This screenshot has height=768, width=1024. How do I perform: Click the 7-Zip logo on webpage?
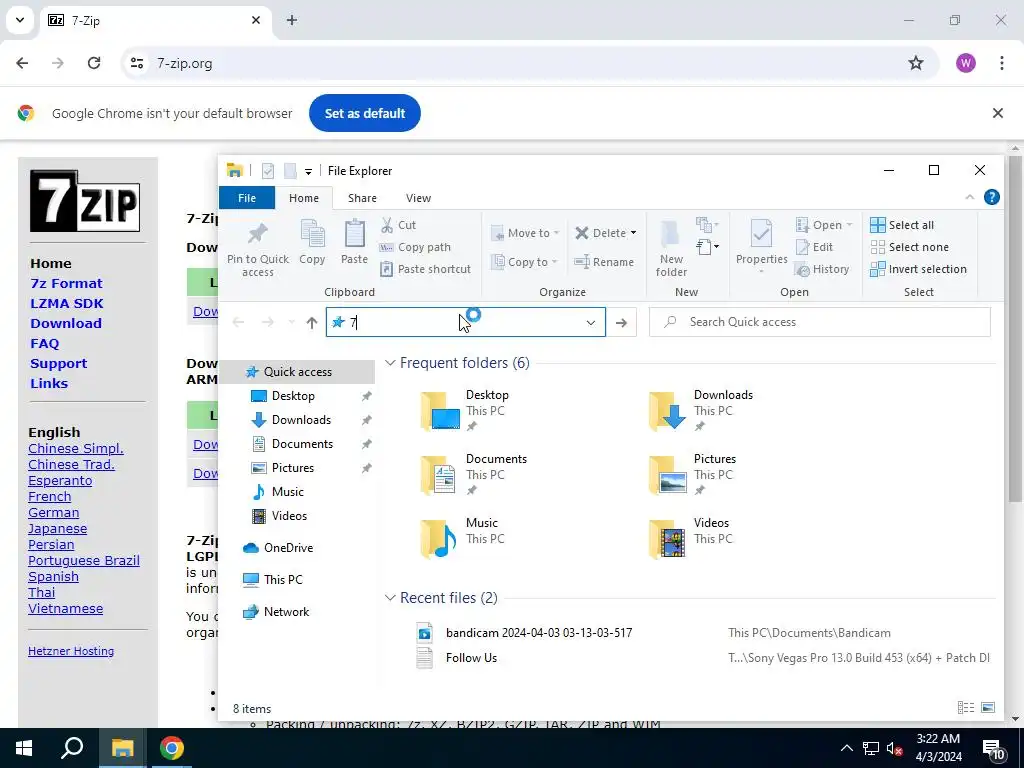[85, 201]
